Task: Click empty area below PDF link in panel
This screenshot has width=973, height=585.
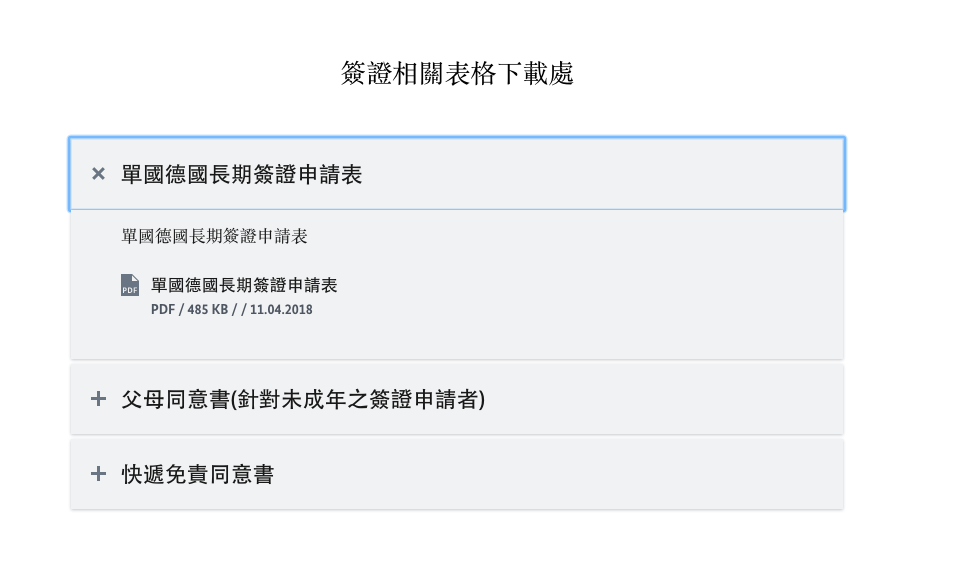Action: [x=457, y=339]
